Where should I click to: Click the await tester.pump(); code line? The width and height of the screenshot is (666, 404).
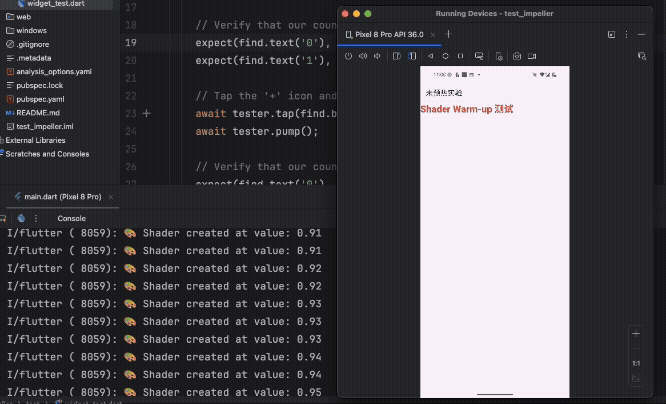click(257, 131)
